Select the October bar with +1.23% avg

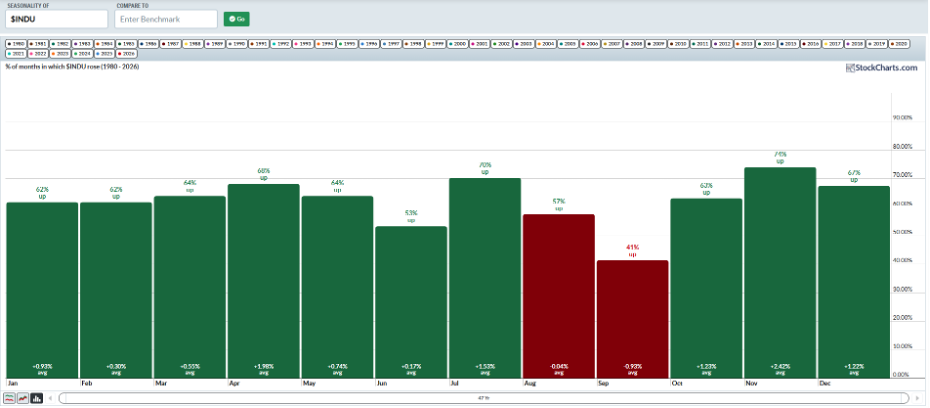pos(706,289)
